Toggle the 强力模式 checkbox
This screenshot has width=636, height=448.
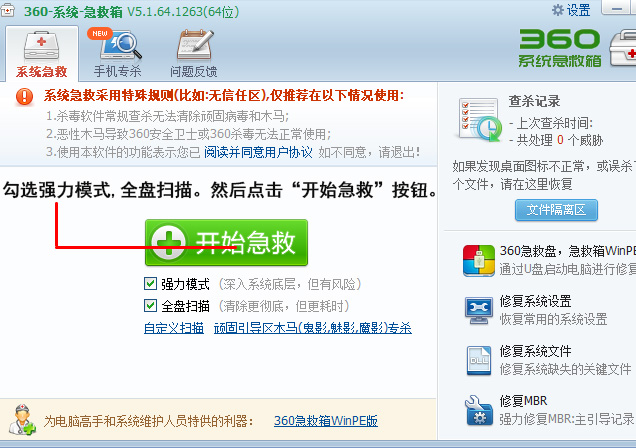coord(151,284)
